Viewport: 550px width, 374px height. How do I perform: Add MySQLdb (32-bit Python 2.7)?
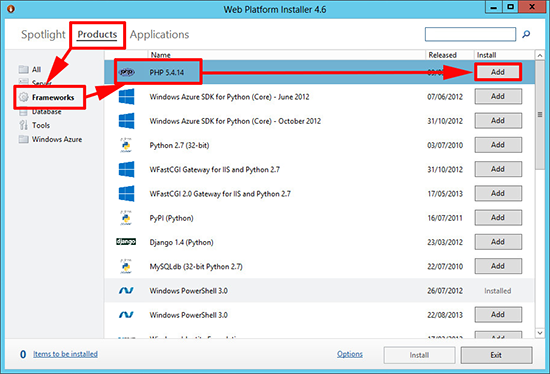click(498, 266)
